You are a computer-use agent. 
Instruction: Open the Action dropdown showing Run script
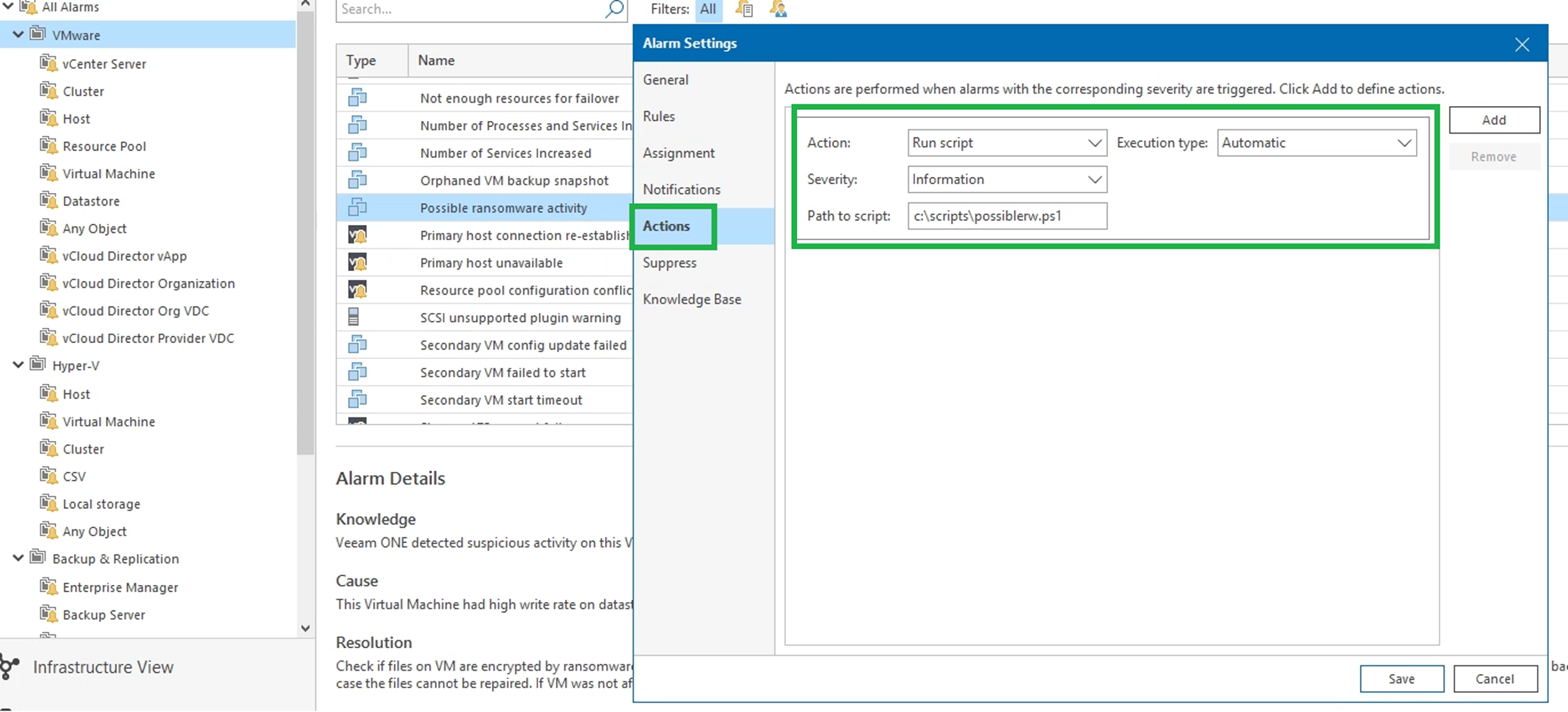click(x=1007, y=143)
